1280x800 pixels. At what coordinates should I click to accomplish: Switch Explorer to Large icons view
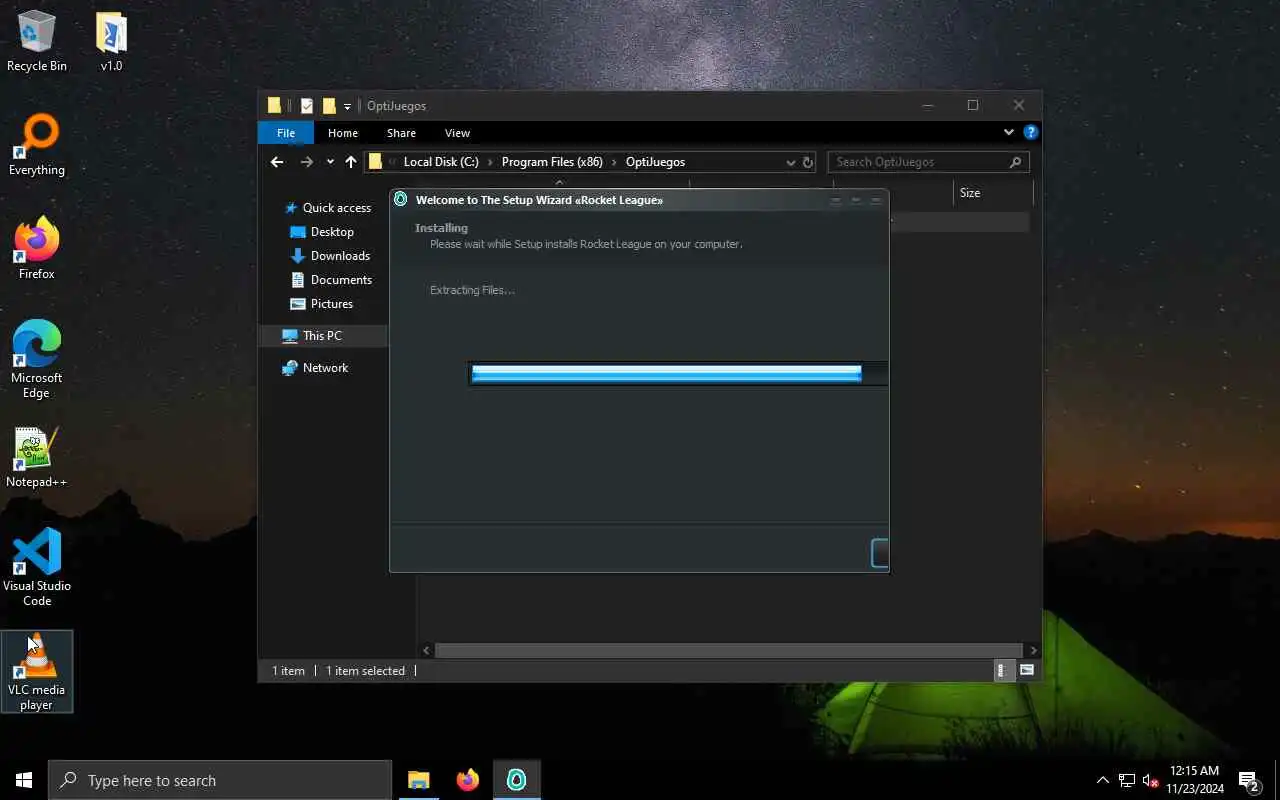[x=1027, y=671]
